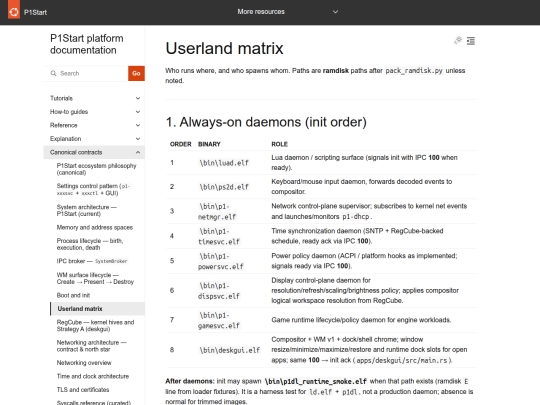Click \bin\p1dl_runtime_smoke.elf inline code
Viewport: 540px width, 405px height.
tap(315, 381)
